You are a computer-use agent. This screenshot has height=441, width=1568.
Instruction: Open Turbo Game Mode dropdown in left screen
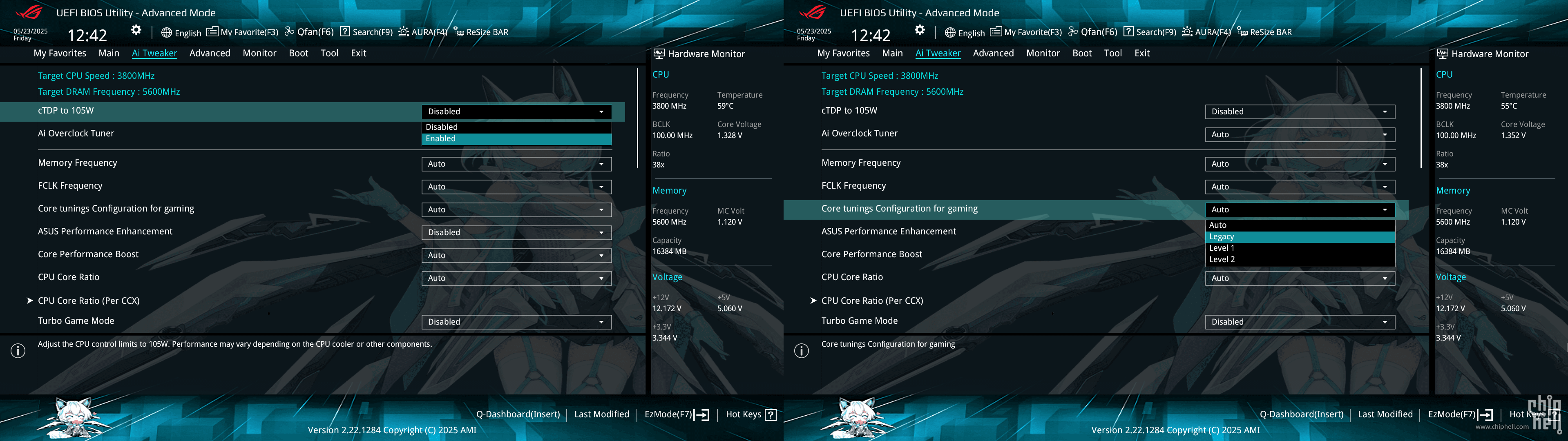[x=516, y=322]
